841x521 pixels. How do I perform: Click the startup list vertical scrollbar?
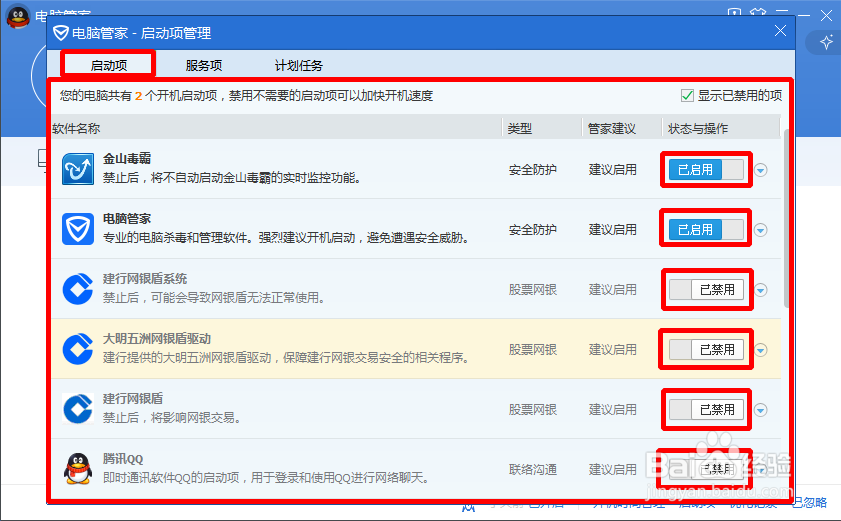coord(786,218)
